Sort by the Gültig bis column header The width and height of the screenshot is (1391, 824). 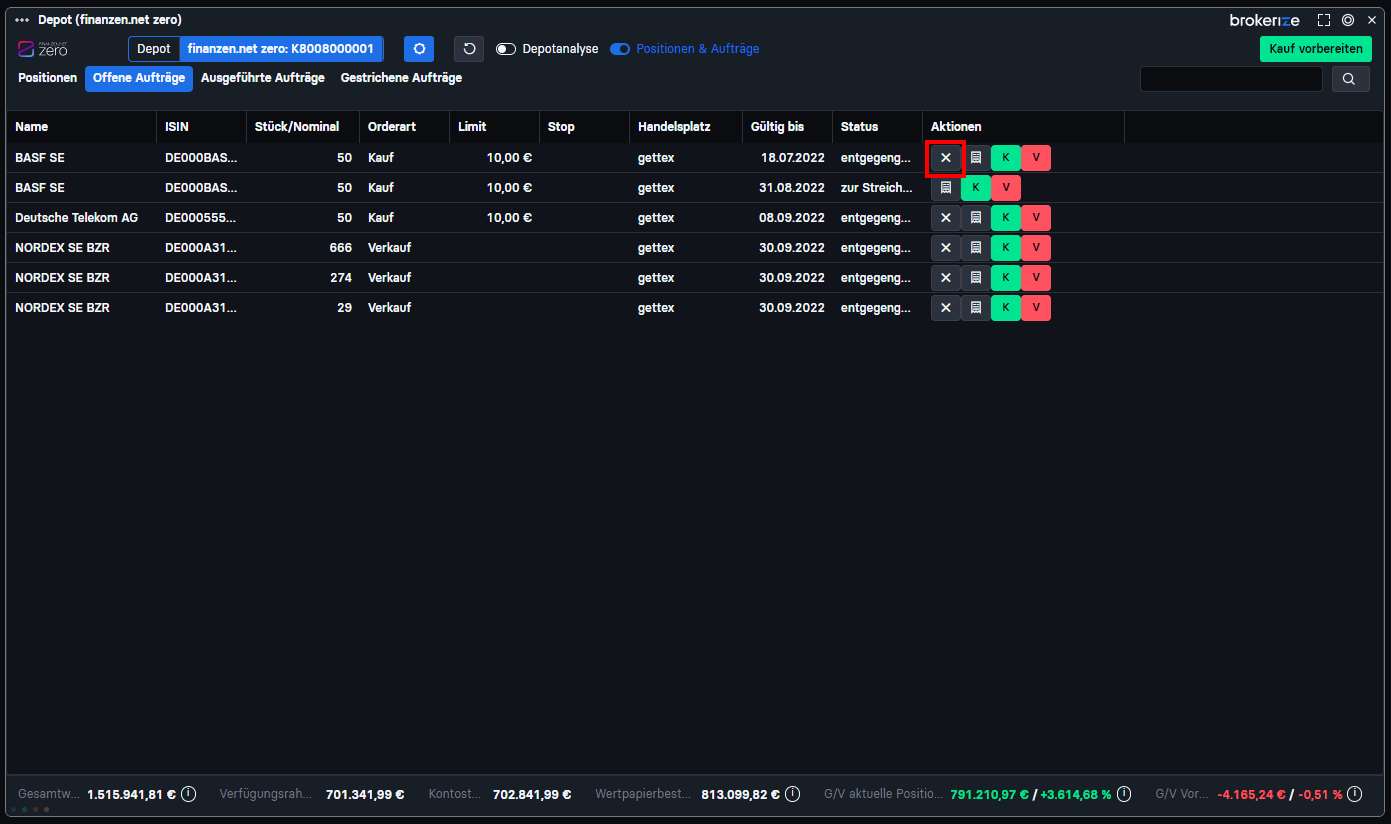[788, 127]
